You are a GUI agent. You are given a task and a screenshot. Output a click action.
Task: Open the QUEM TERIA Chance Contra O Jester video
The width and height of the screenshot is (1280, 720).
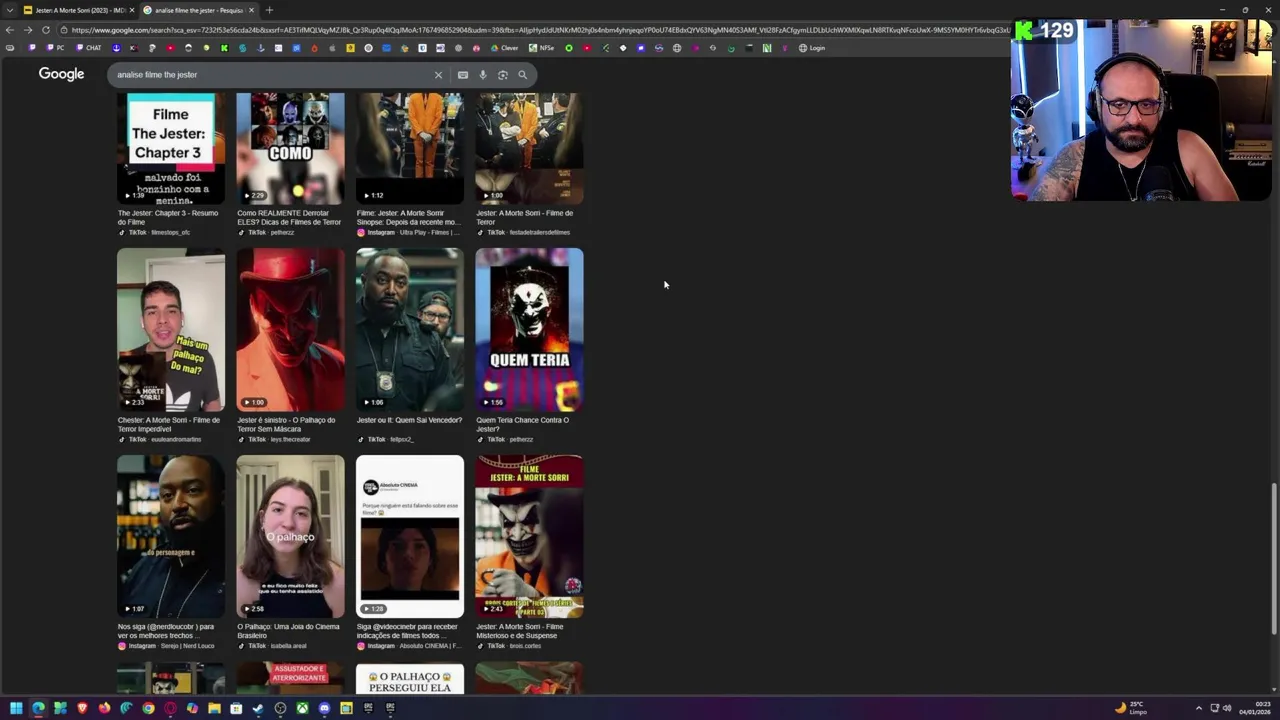529,330
